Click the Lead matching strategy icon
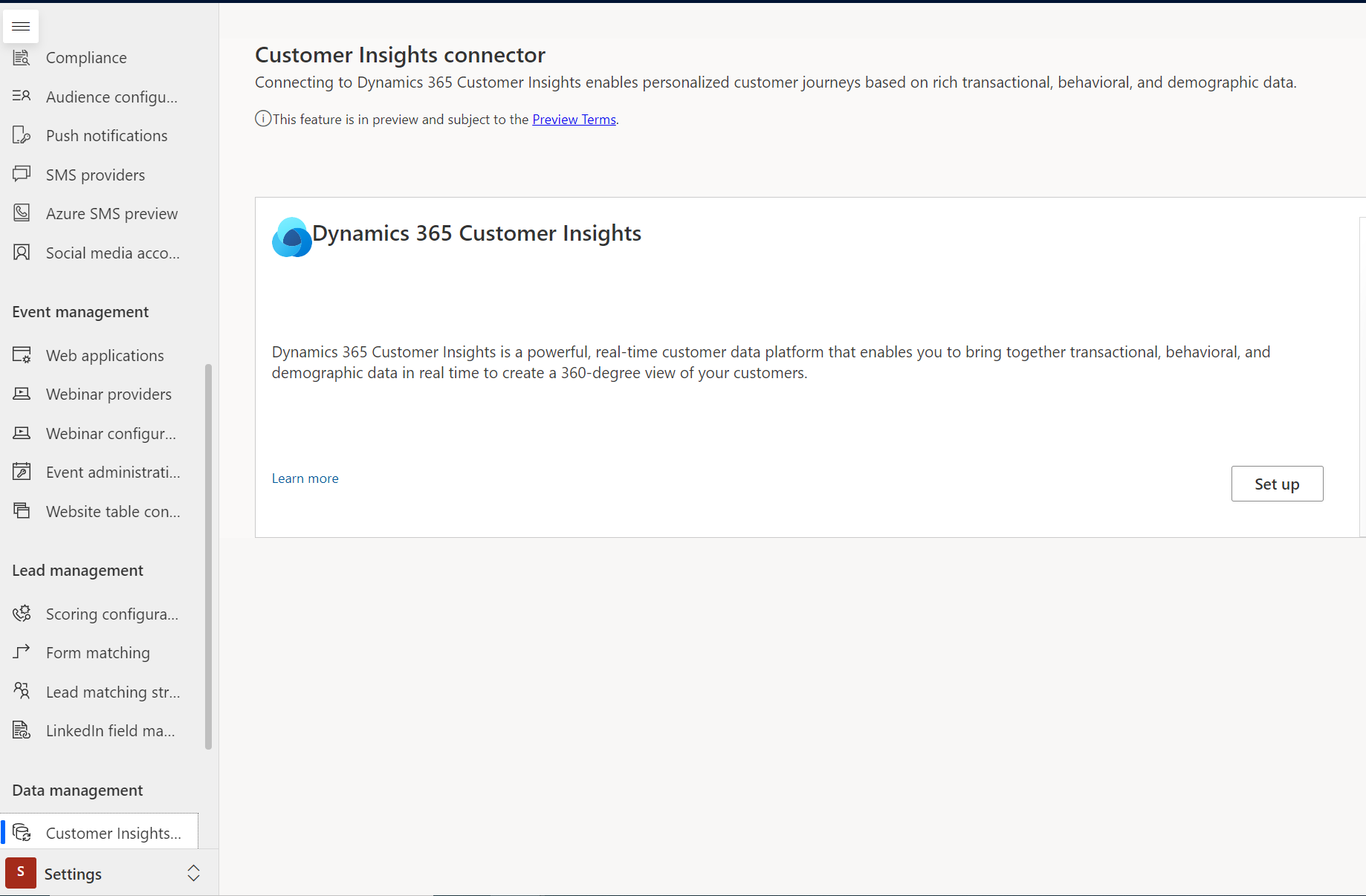 (22, 692)
